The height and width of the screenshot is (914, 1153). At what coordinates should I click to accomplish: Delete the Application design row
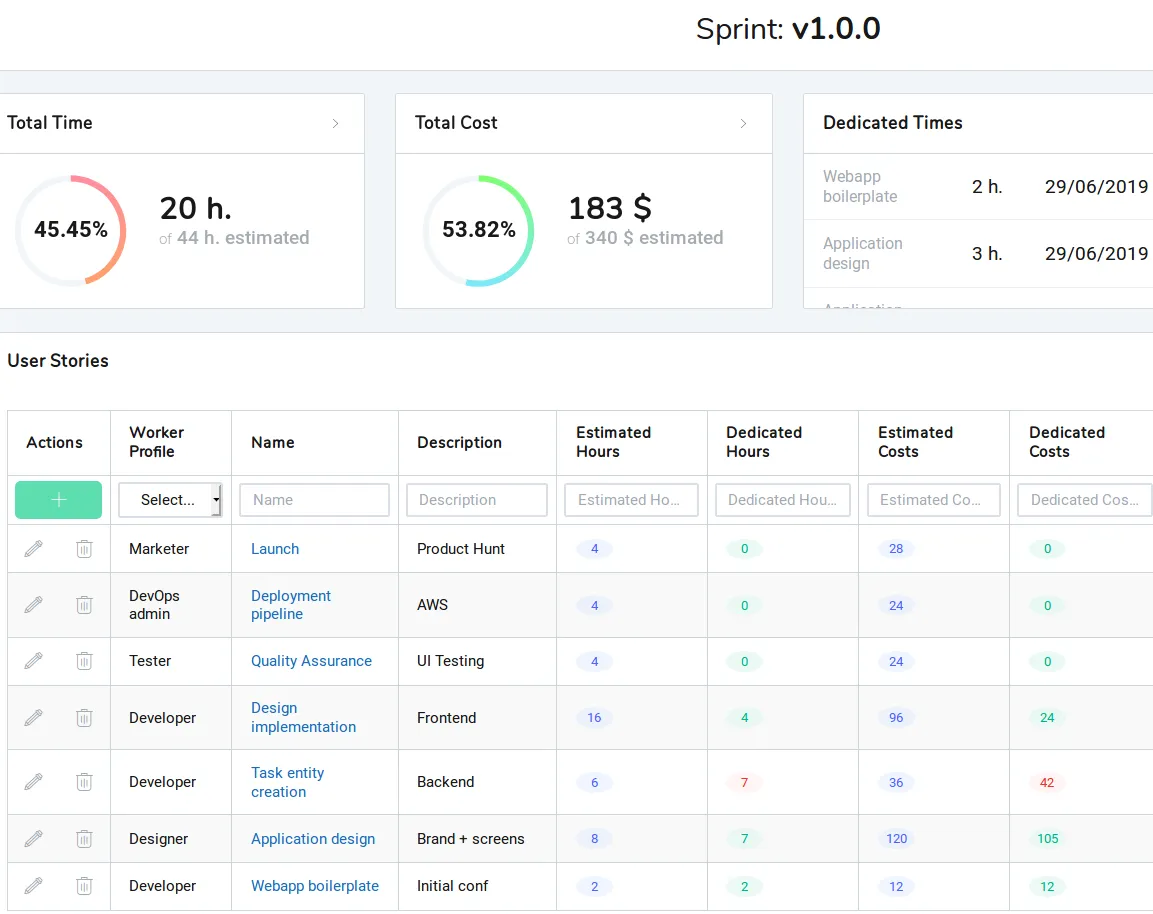tap(84, 838)
